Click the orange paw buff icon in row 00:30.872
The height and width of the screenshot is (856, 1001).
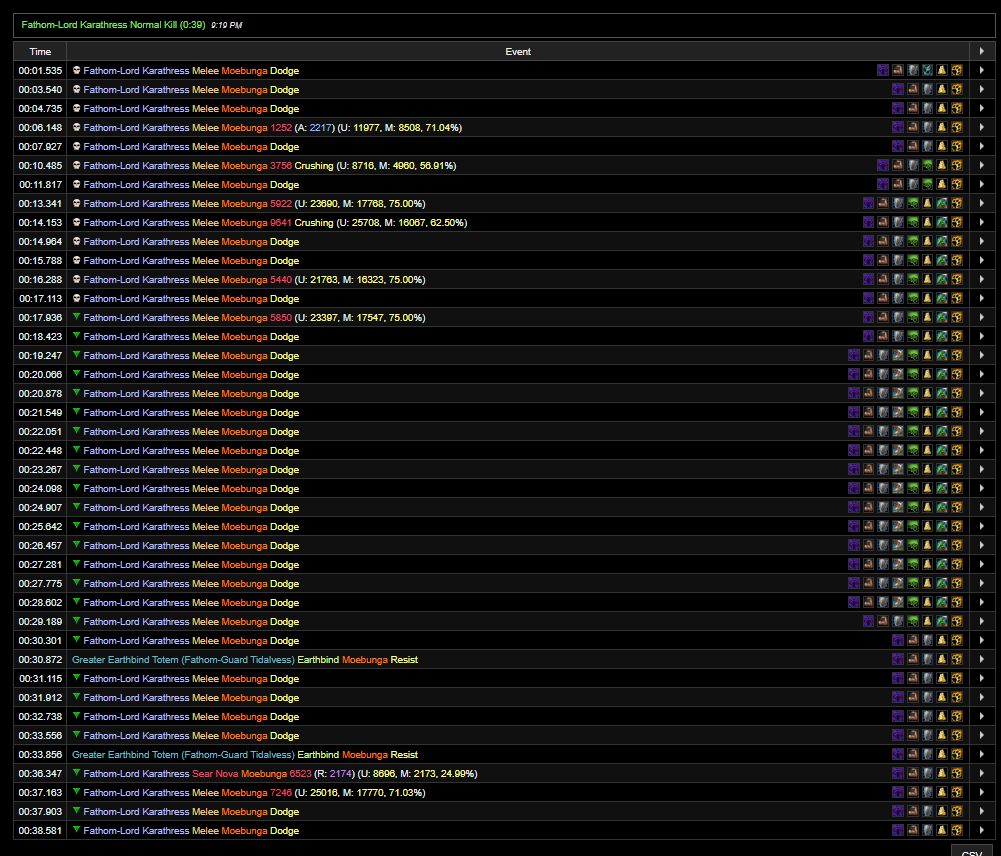(956, 659)
